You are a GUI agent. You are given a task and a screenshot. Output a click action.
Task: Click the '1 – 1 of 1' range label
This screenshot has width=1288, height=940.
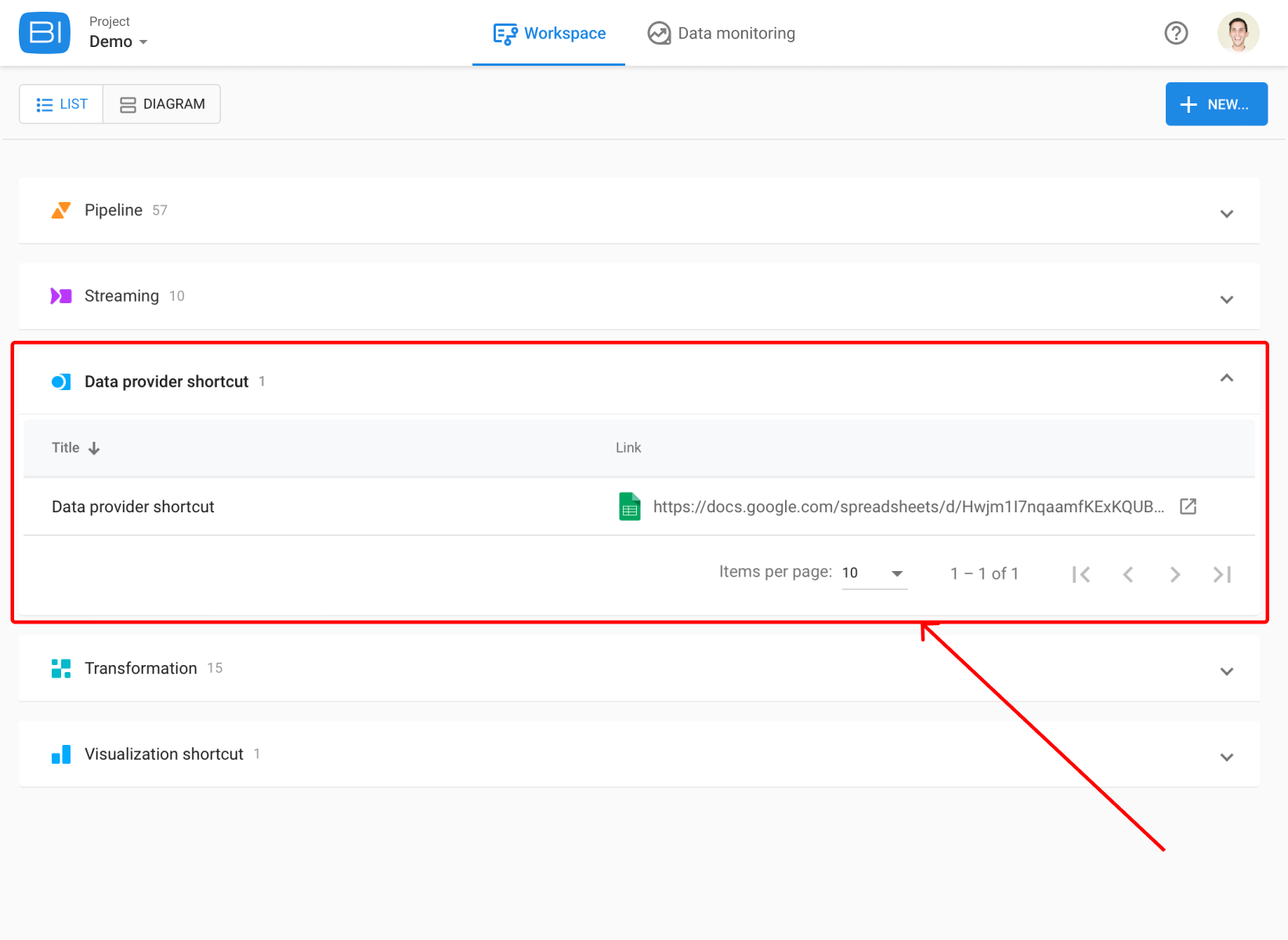point(985,573)
